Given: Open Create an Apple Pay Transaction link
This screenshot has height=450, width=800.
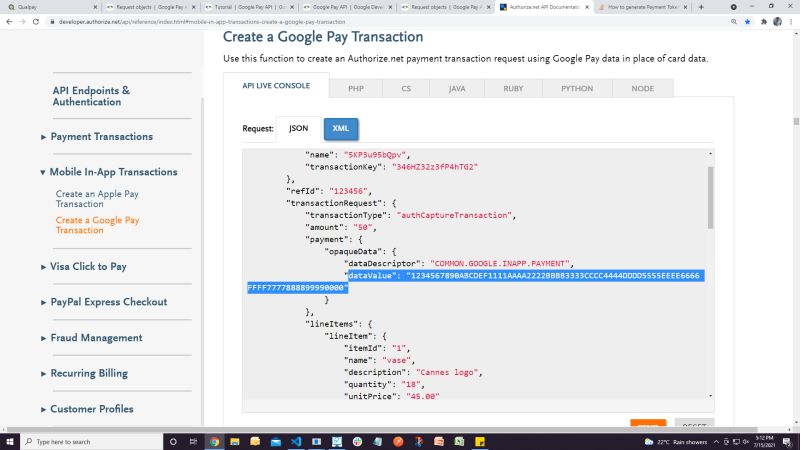Looking at the screenshot, I should click(x=97, y=198).
